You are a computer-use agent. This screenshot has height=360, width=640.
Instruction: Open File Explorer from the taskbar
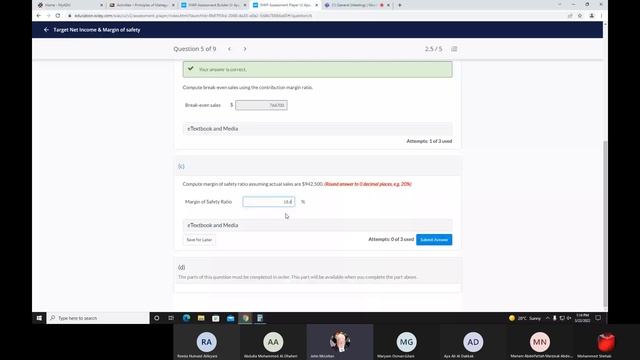[201, 318]
